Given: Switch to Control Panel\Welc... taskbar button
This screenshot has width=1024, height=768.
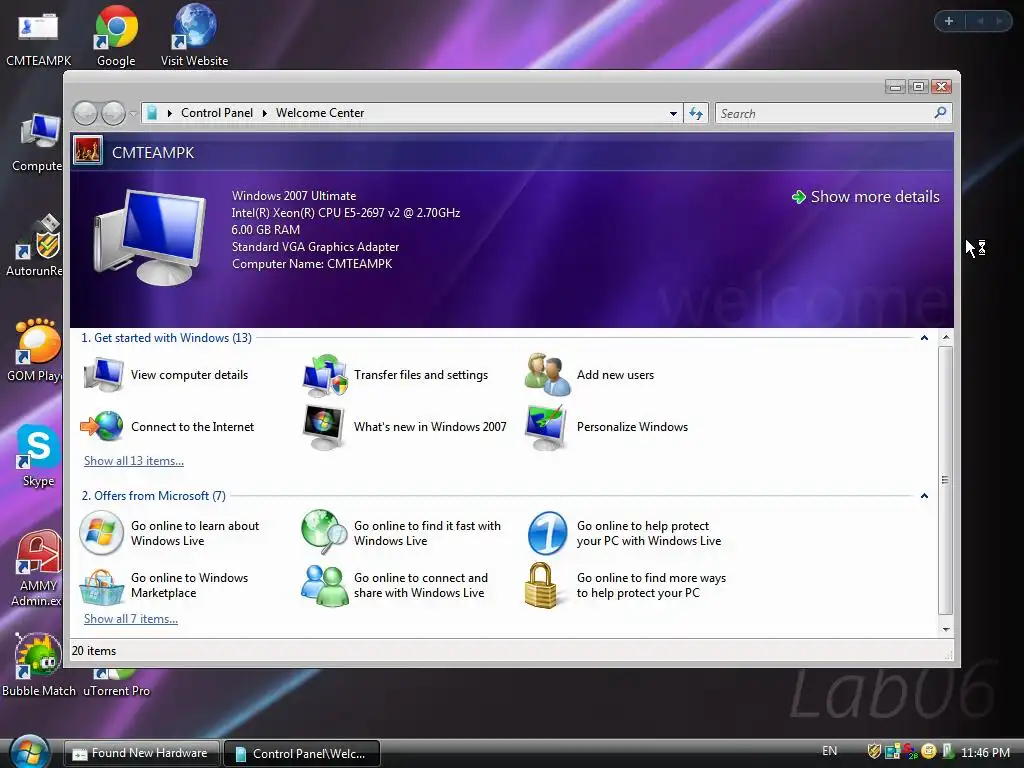Looking at the screenshot, I should tap(302, 753).
